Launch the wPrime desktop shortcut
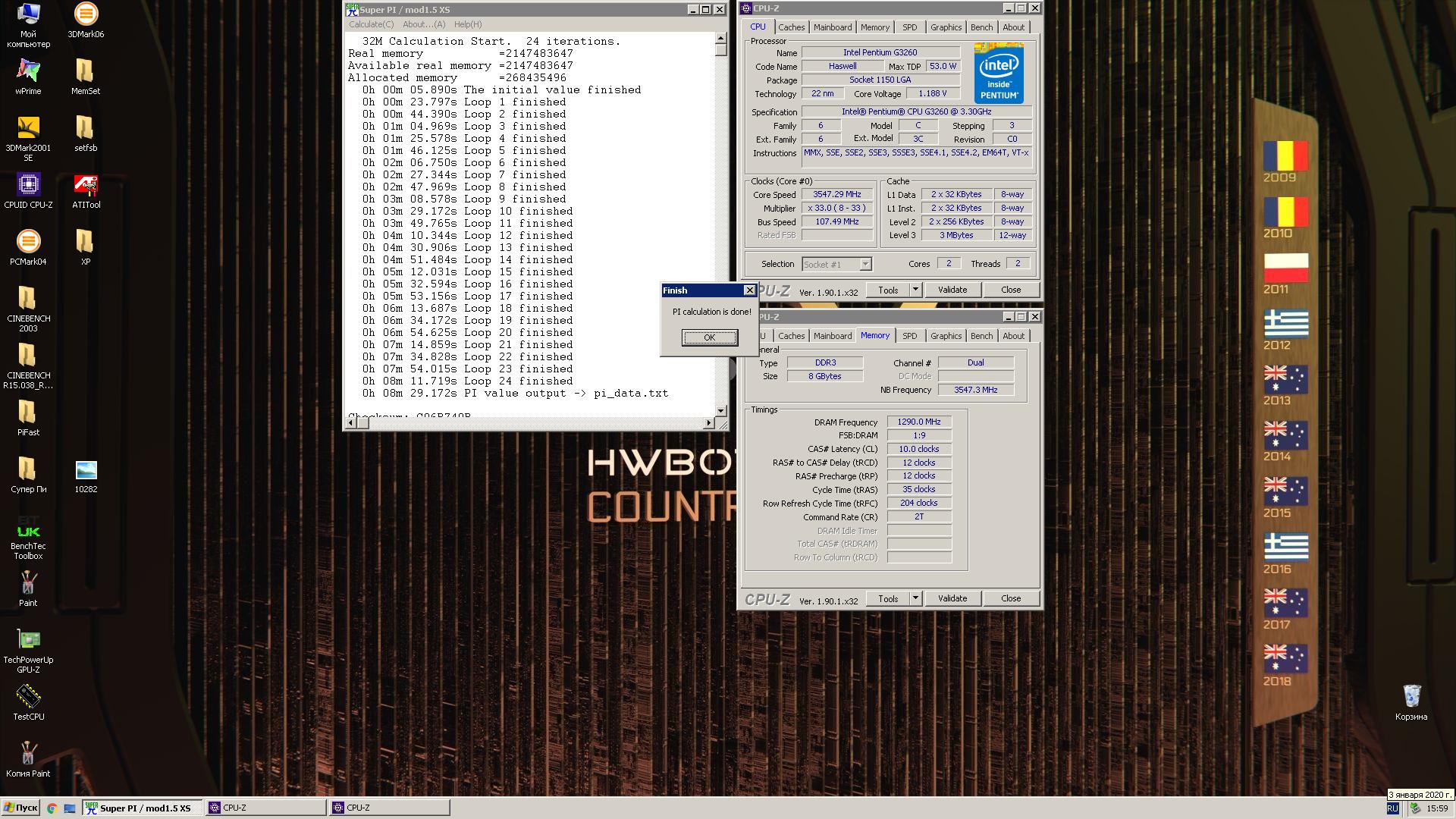Viewport: 1456px width, 819px height. pyautogui.click(x=28, y=77)
